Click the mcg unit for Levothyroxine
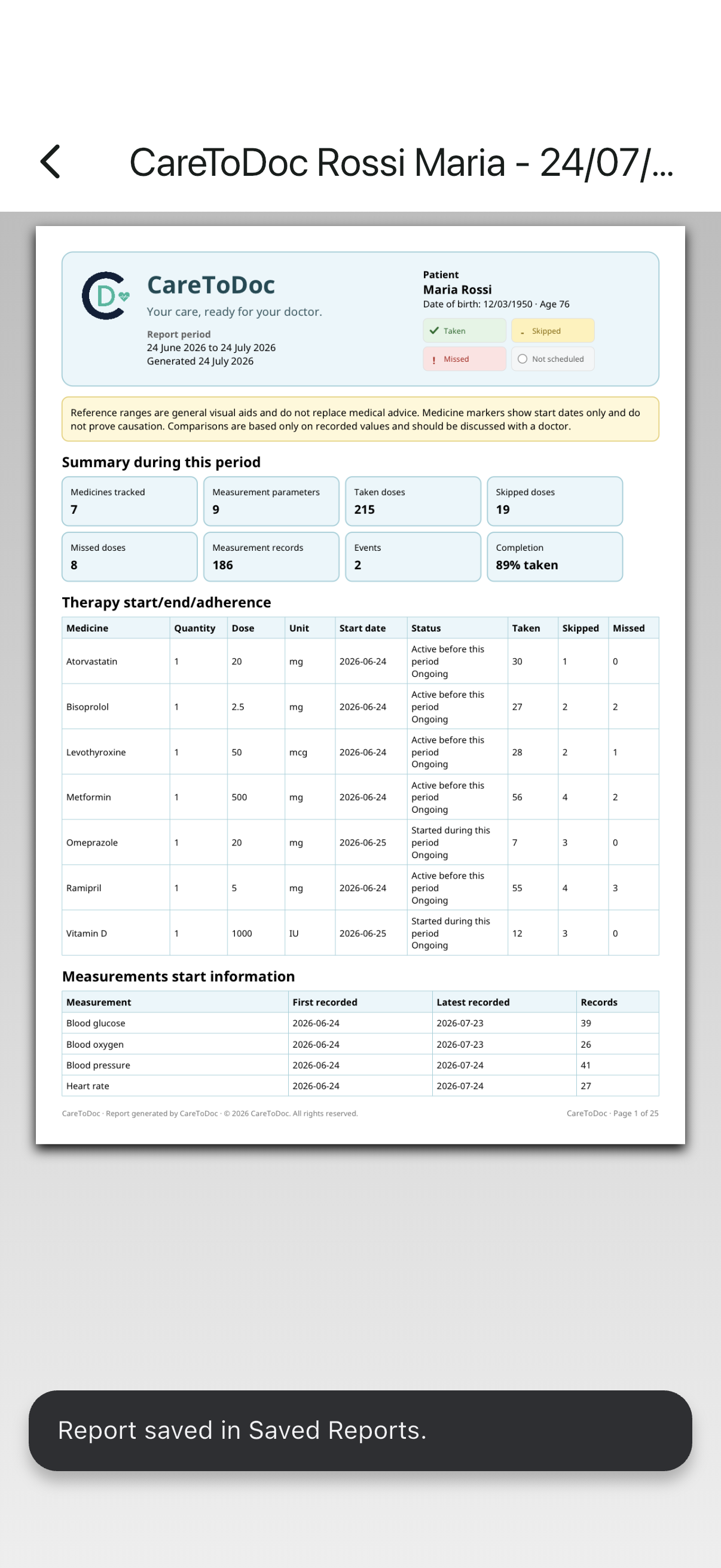Viewport: 721px width, 1568px height. (298, 752)
